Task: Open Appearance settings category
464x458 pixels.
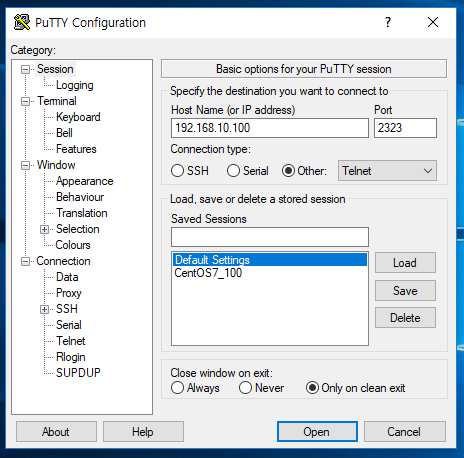Action: tap(85, 181)
